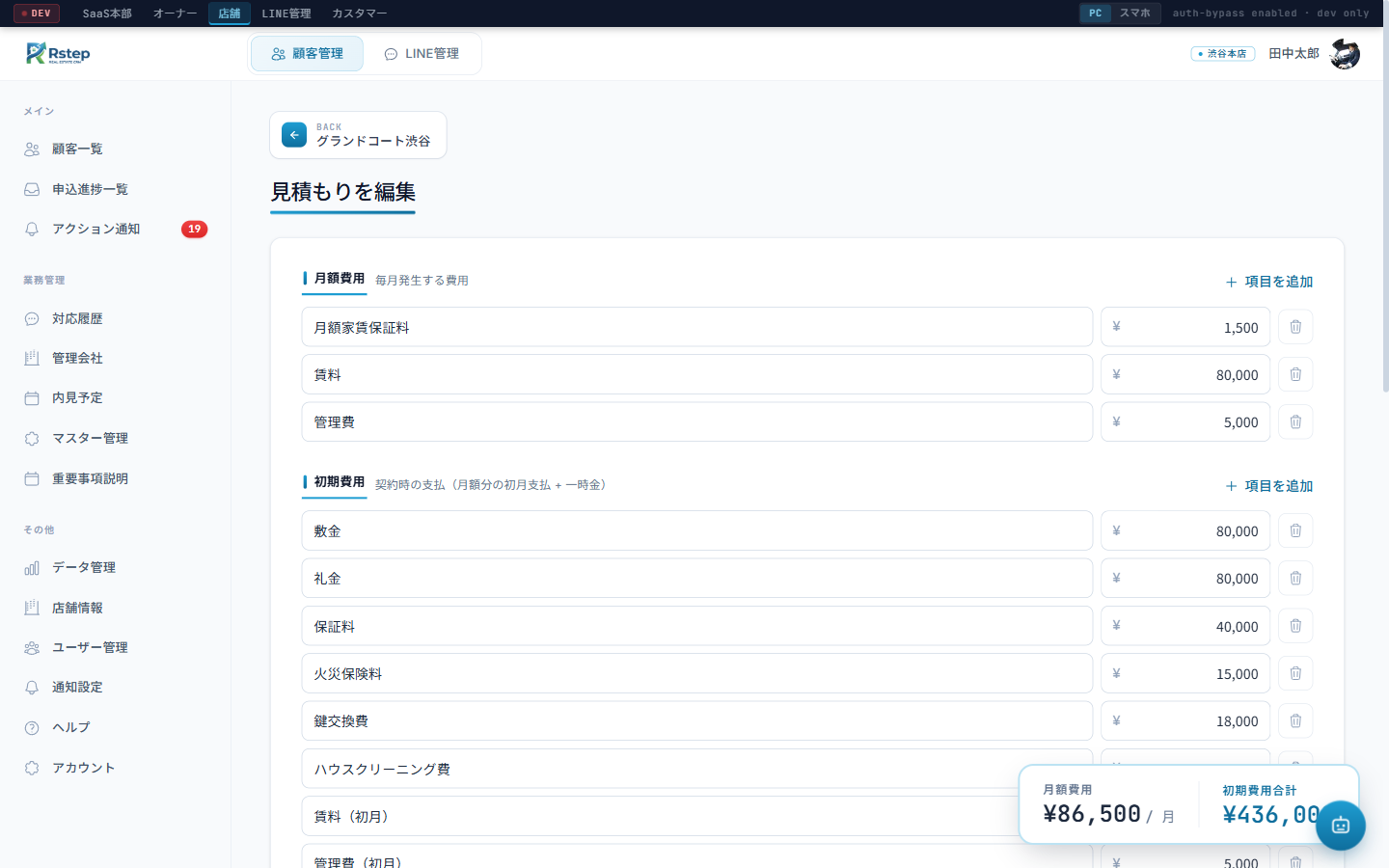Click the Rstep logo

click(58, 53)
